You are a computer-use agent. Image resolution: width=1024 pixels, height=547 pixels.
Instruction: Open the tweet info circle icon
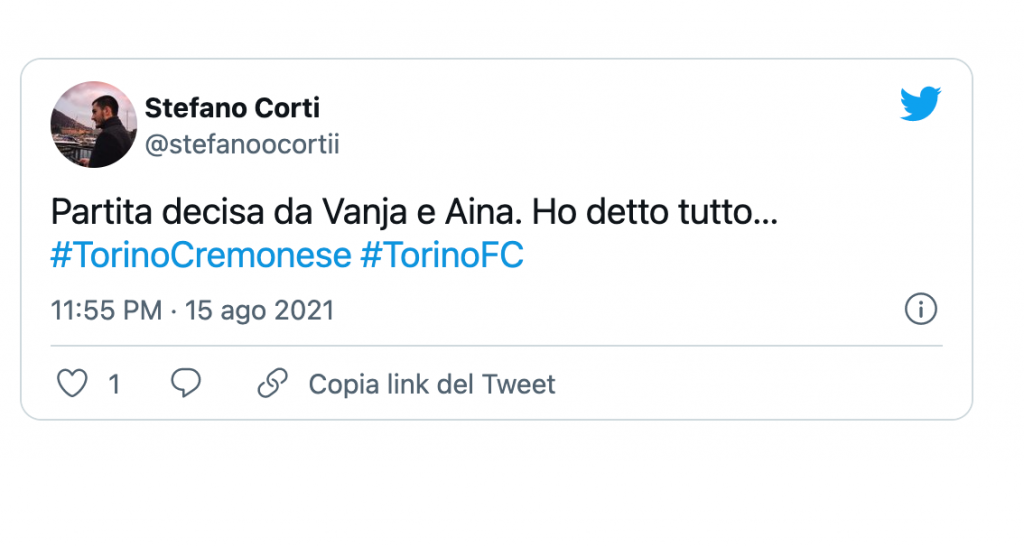[920, 310]
